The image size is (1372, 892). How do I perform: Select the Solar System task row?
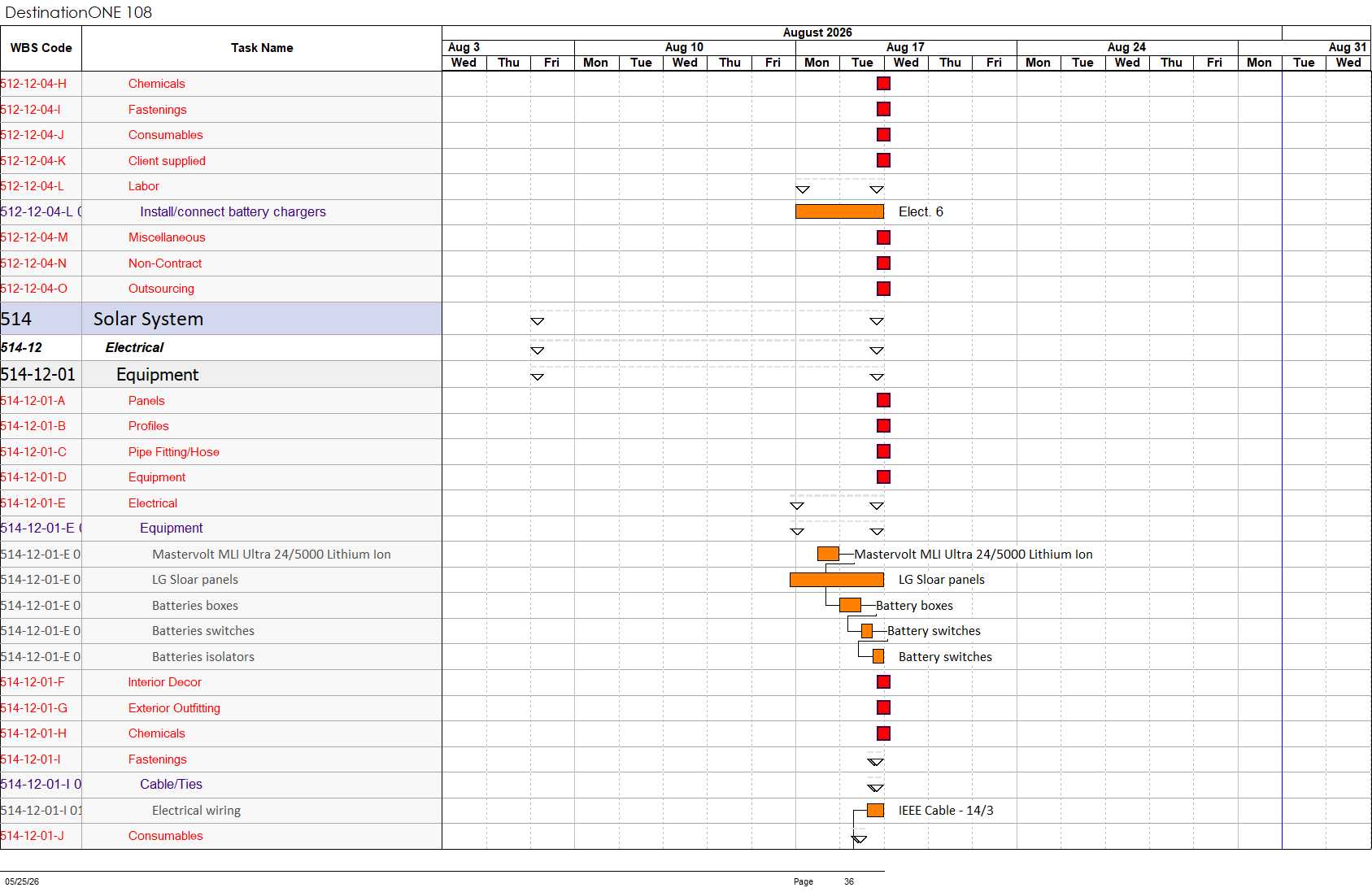(x=220, y=319)
